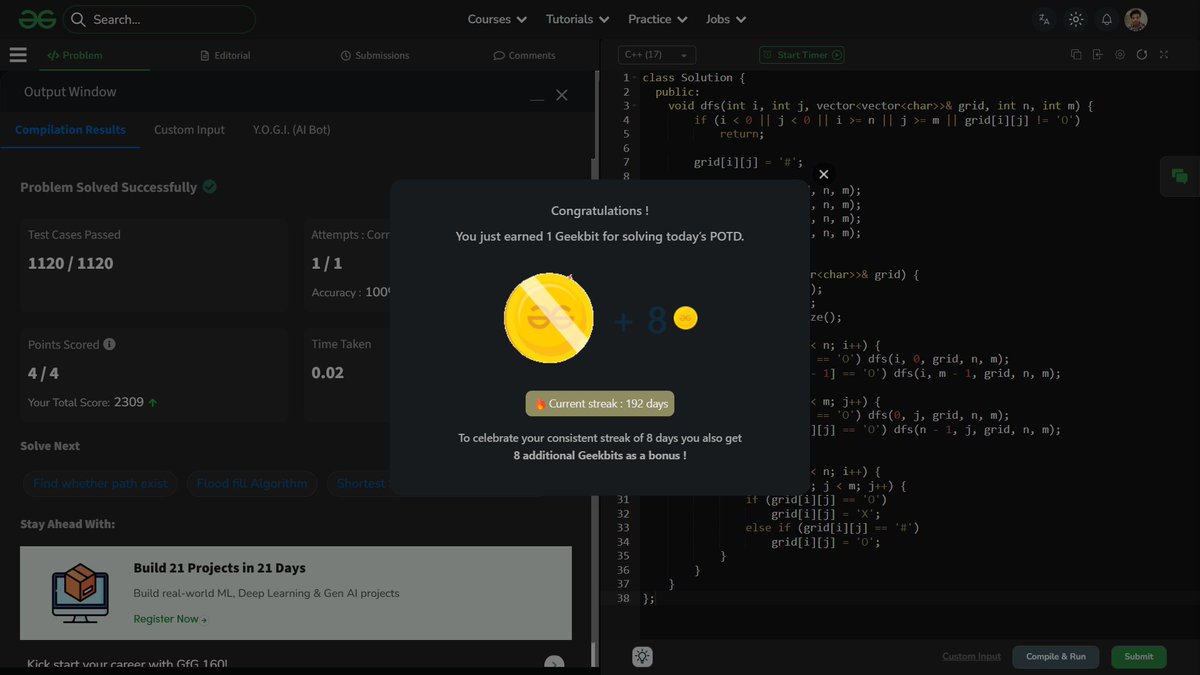Image resolution: width=1200 pixels, height=675 pixels.
Task: Switch to the Editorial tab
Action: point(225,55)
